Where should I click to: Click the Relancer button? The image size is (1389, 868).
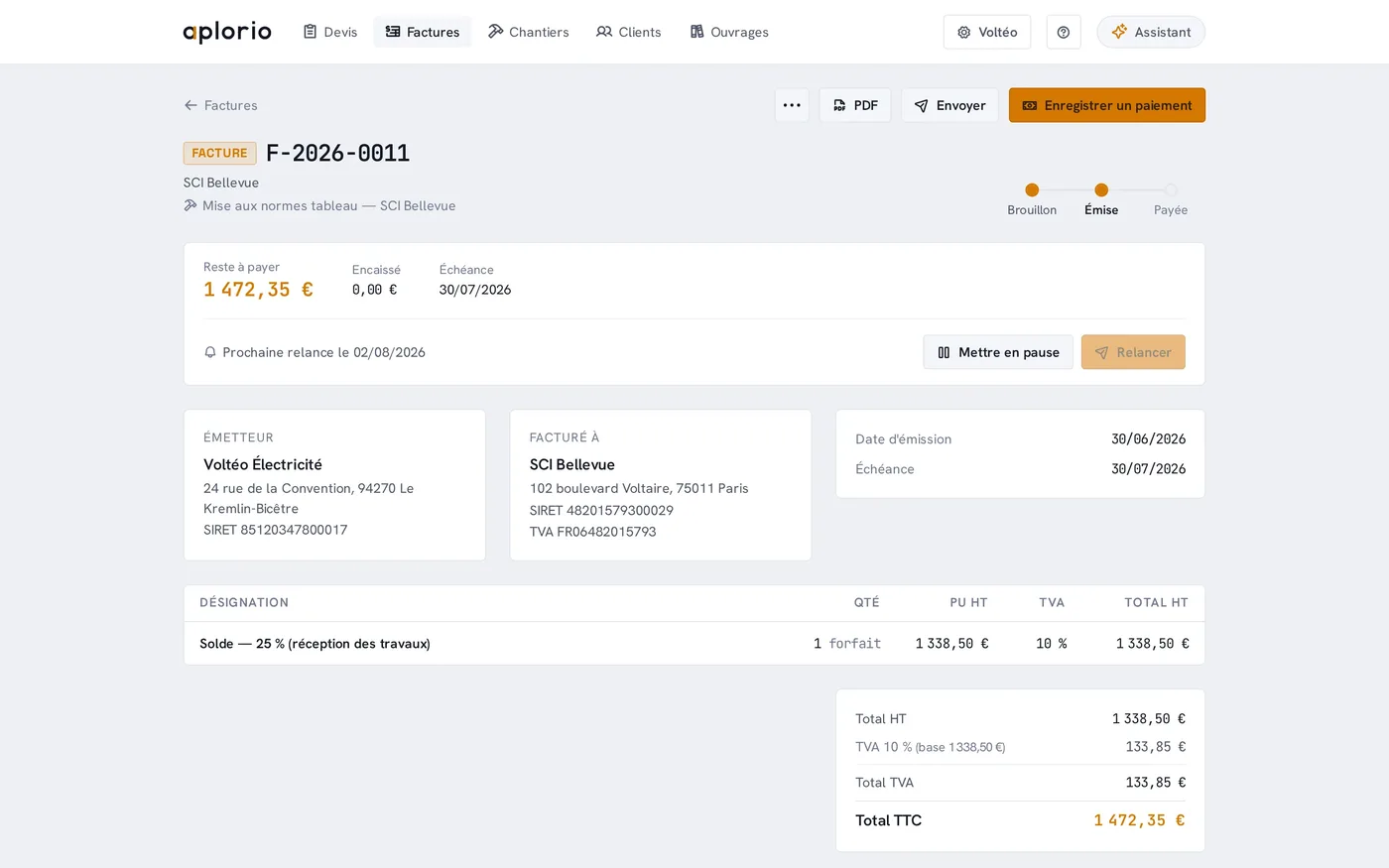pyautogui.click(x=1133, y=352)
